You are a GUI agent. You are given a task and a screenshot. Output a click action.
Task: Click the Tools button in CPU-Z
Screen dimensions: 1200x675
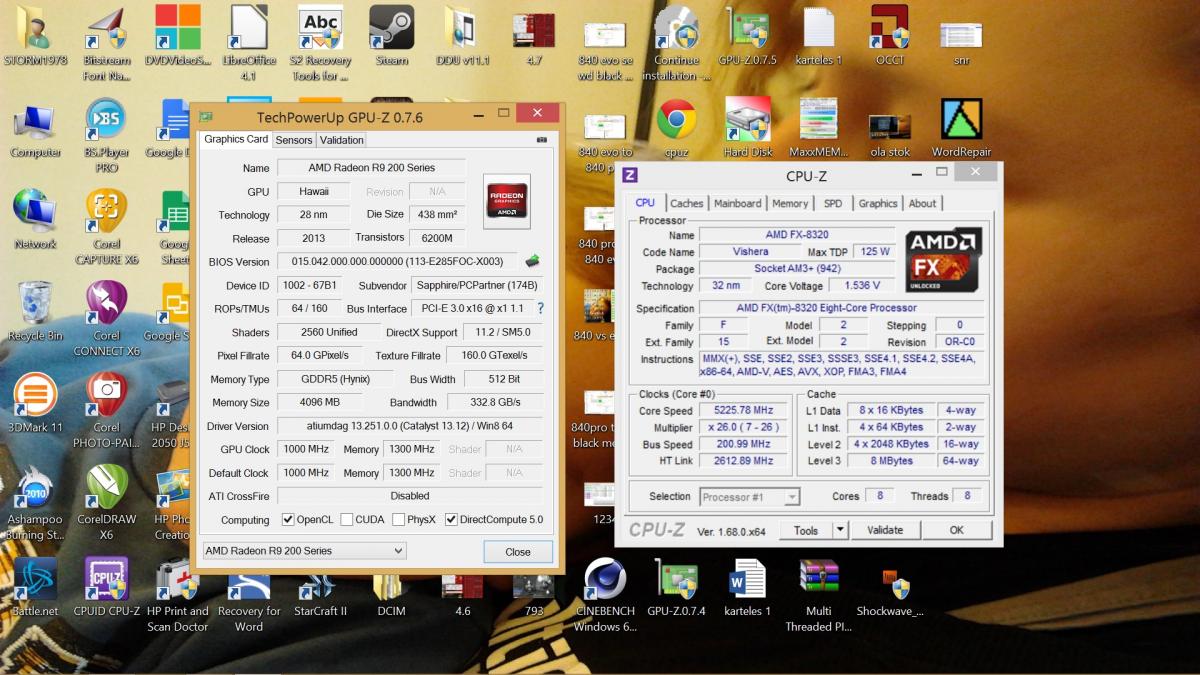(x=806, y=530)
